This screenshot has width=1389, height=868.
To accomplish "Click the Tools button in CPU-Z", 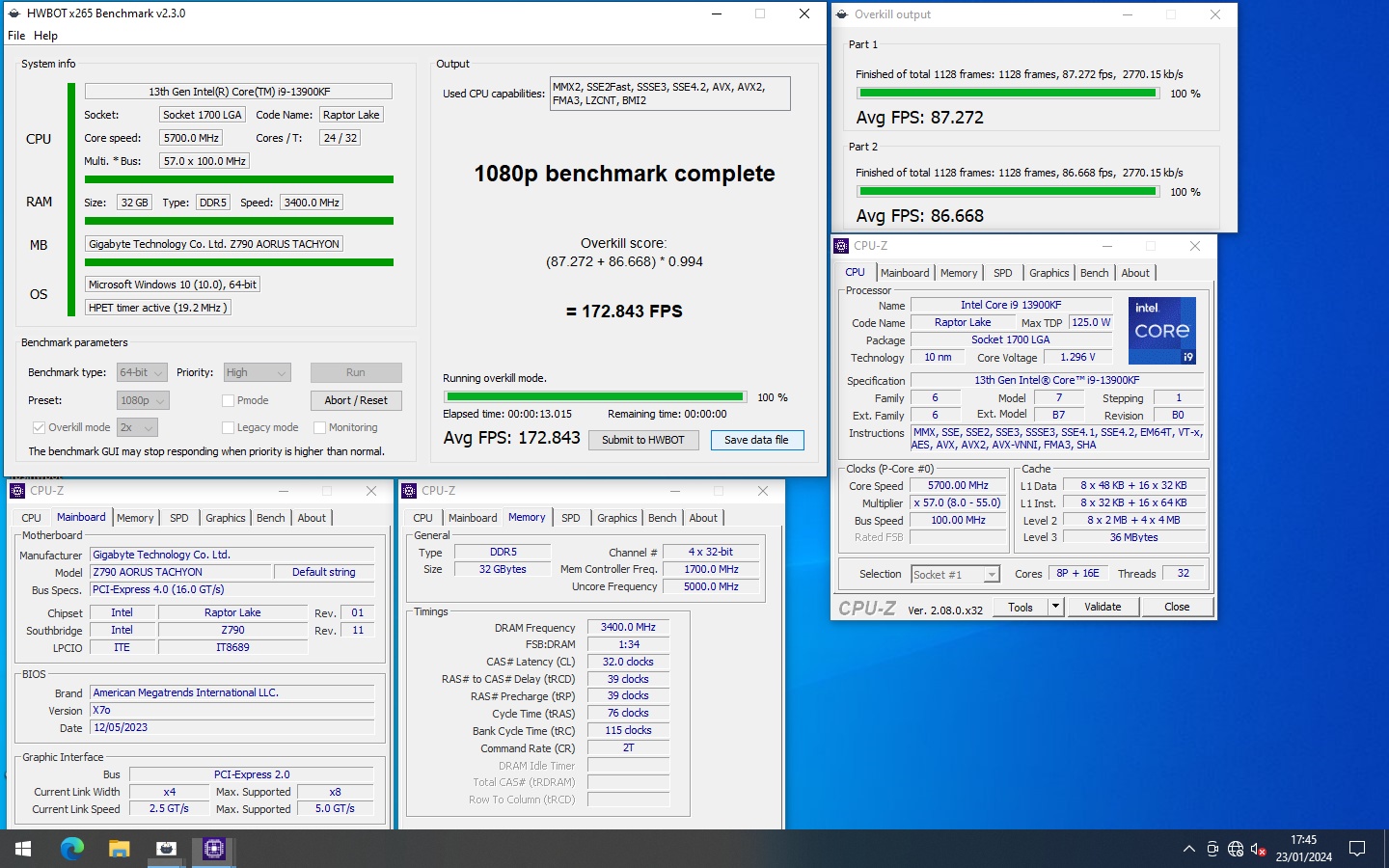I will tap(1021, 607).
